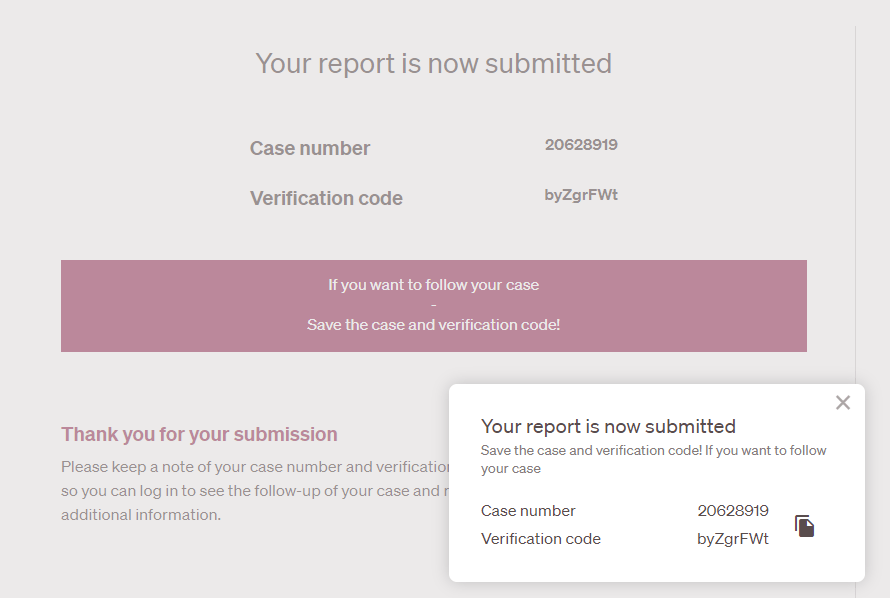Click 'If you want to follow your case' banner text
This screenshot has width=890, height=598.
tap(433, 285)
